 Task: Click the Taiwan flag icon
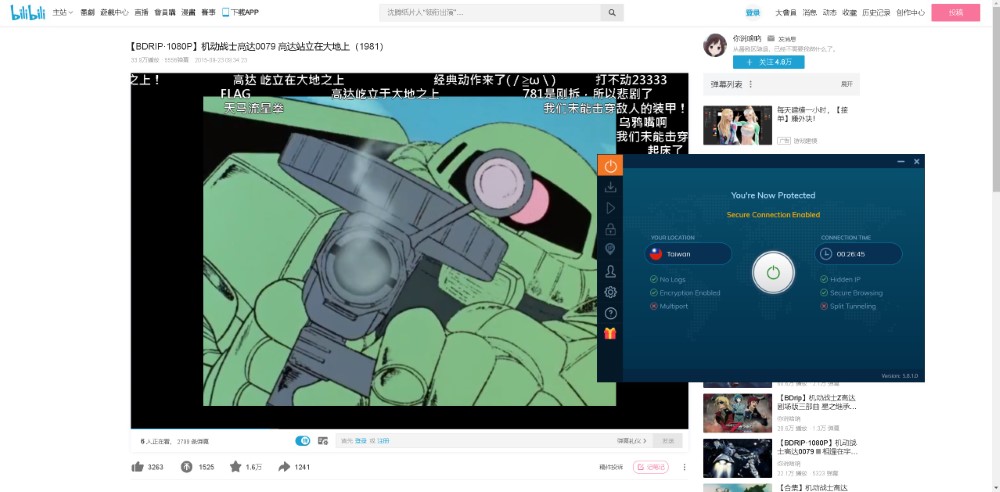point(656,253)
